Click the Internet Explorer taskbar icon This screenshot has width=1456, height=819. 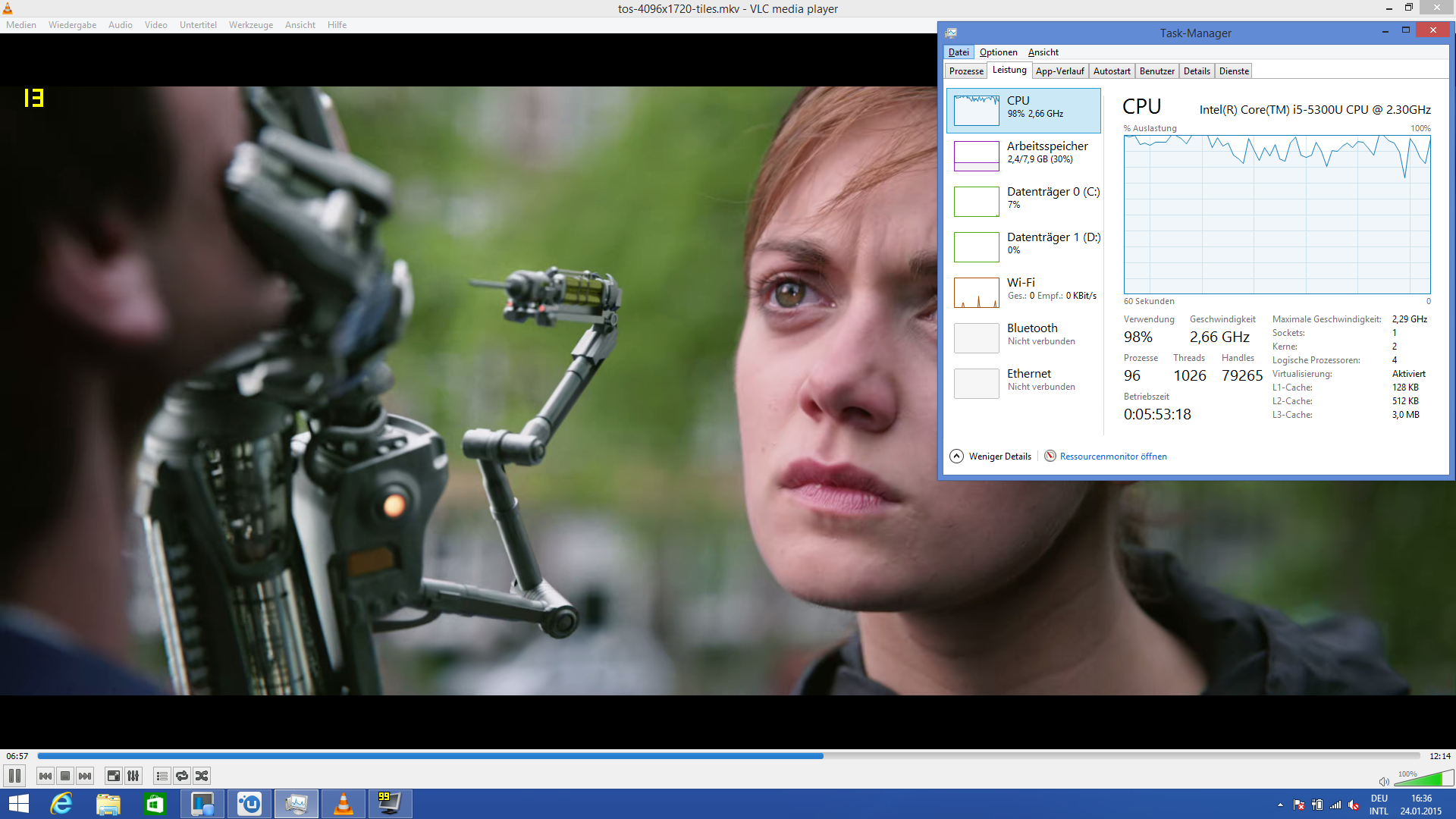pyautogui.click(x=61, y=804)
